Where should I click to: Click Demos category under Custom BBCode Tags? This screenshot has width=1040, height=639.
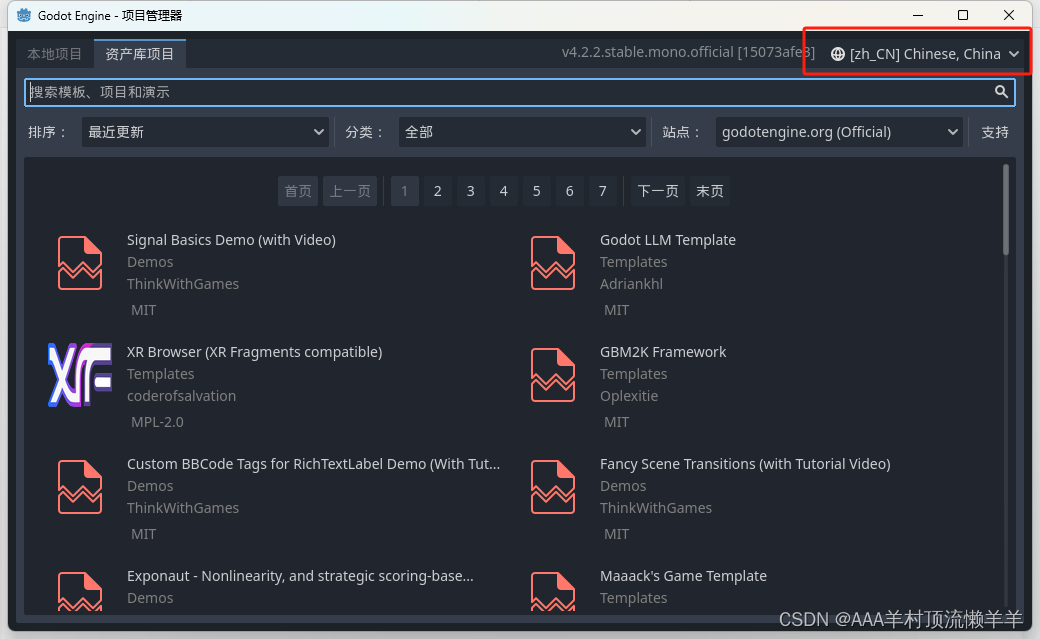coord(151,486)
